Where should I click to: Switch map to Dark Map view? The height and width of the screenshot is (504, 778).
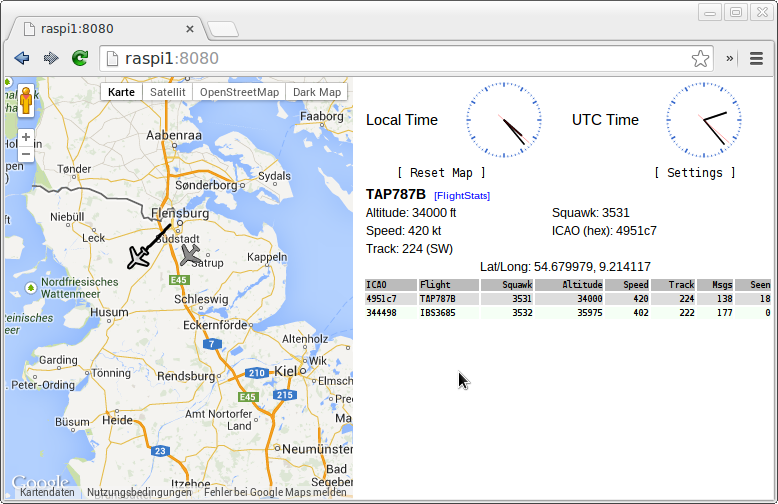317,92
